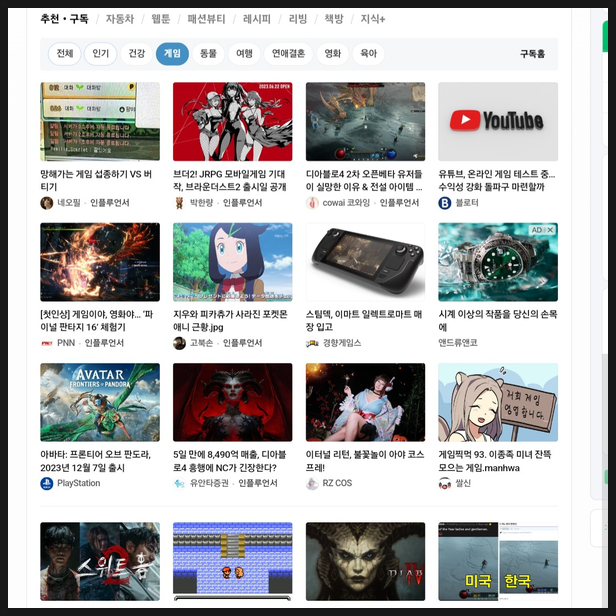
Task: Select the 여행 category chip
Action: point(244,54)
